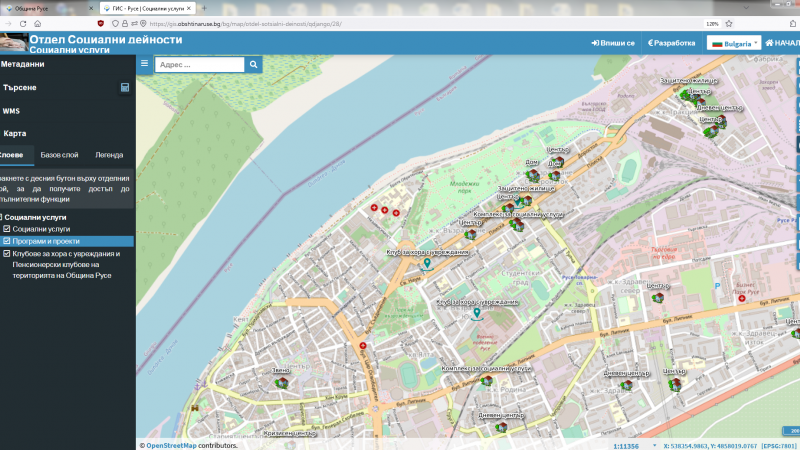Toggle the Социални услуги group checkbox
This screenshot has width=800, height=450.
pyautogui.click(x=1, y=217)
